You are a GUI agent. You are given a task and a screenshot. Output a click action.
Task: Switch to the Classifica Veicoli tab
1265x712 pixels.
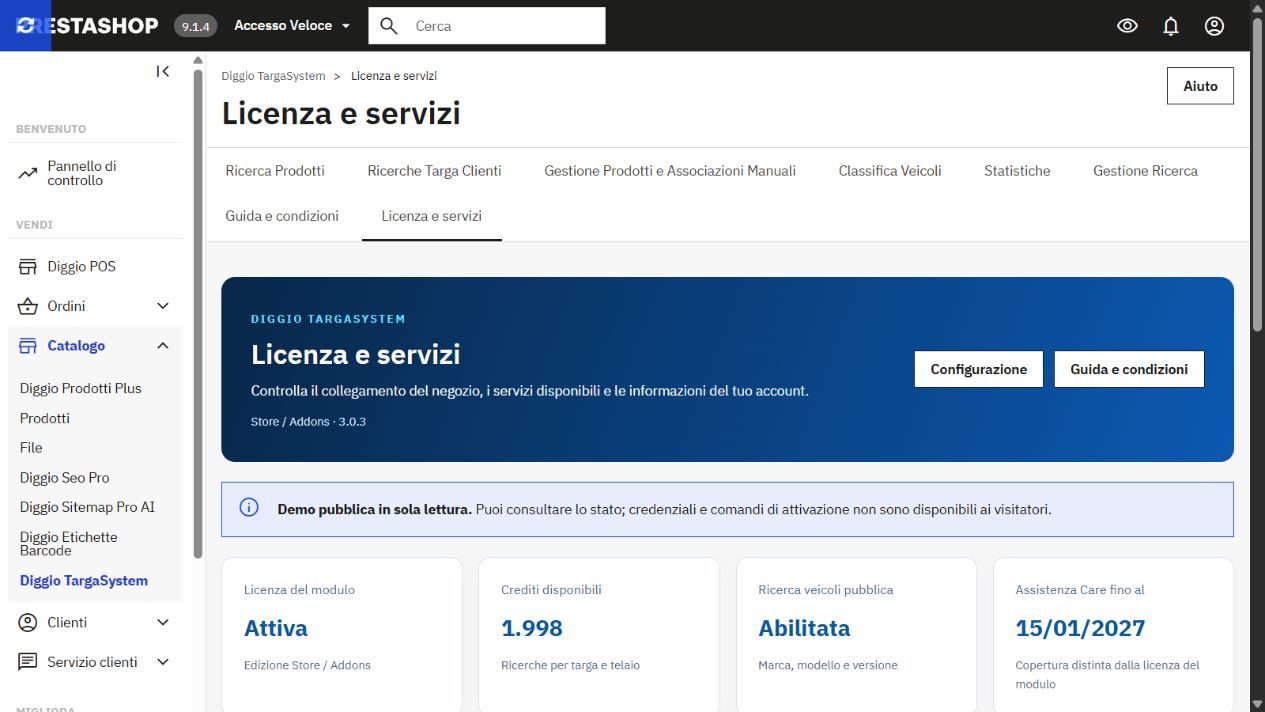[x=890, y=171]
